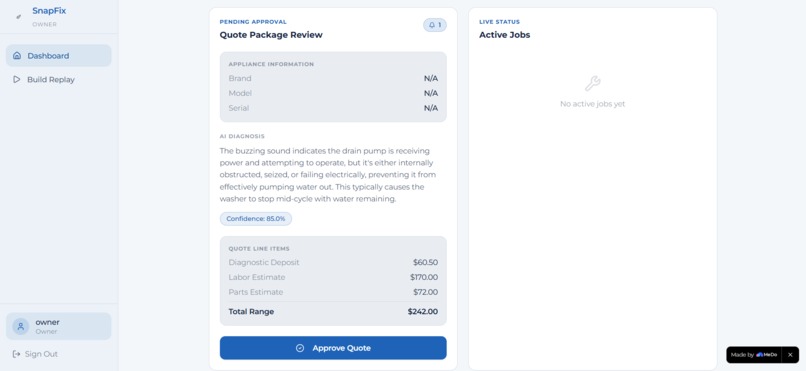Click the $170.00 labor amount

[x=424, y=277]
